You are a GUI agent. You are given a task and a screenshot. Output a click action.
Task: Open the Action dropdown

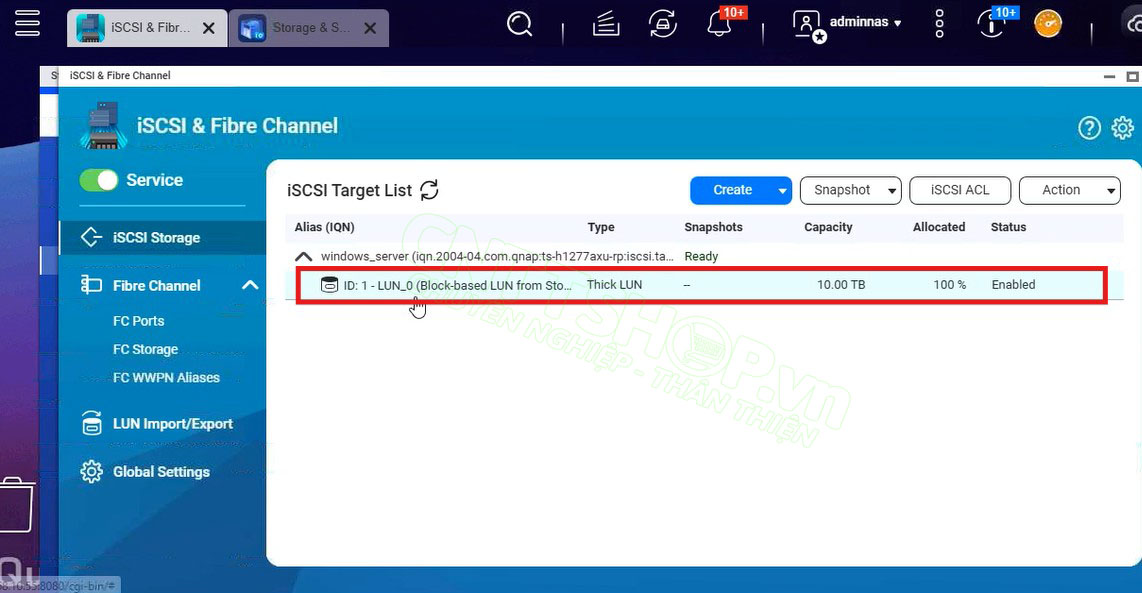click(x=1068, y=190)
